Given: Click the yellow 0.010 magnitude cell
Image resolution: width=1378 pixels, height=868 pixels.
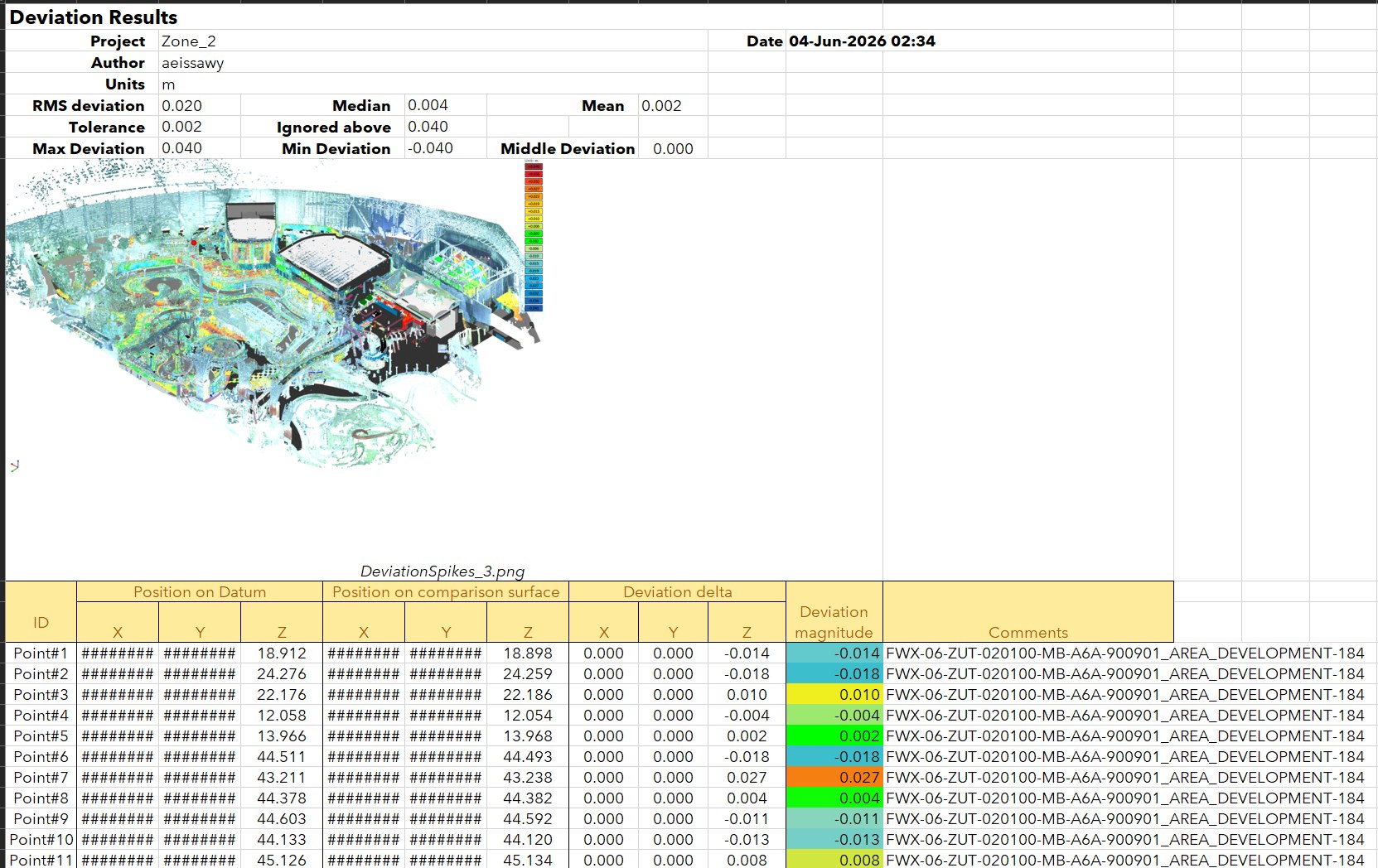Looking at the screenshot, I should tap(834, 695).
